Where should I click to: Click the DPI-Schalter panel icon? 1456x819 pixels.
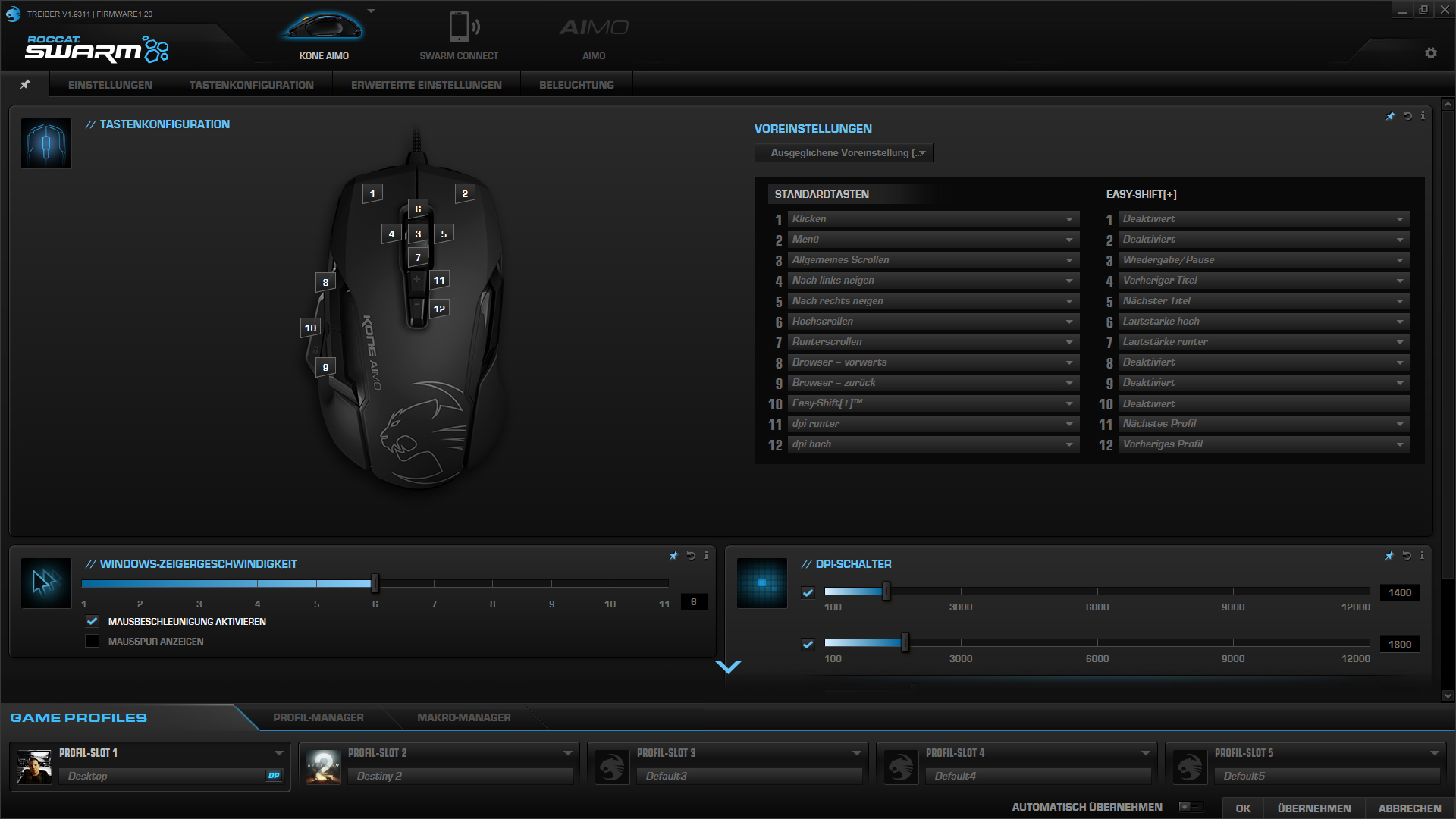(x=762, y=583)
